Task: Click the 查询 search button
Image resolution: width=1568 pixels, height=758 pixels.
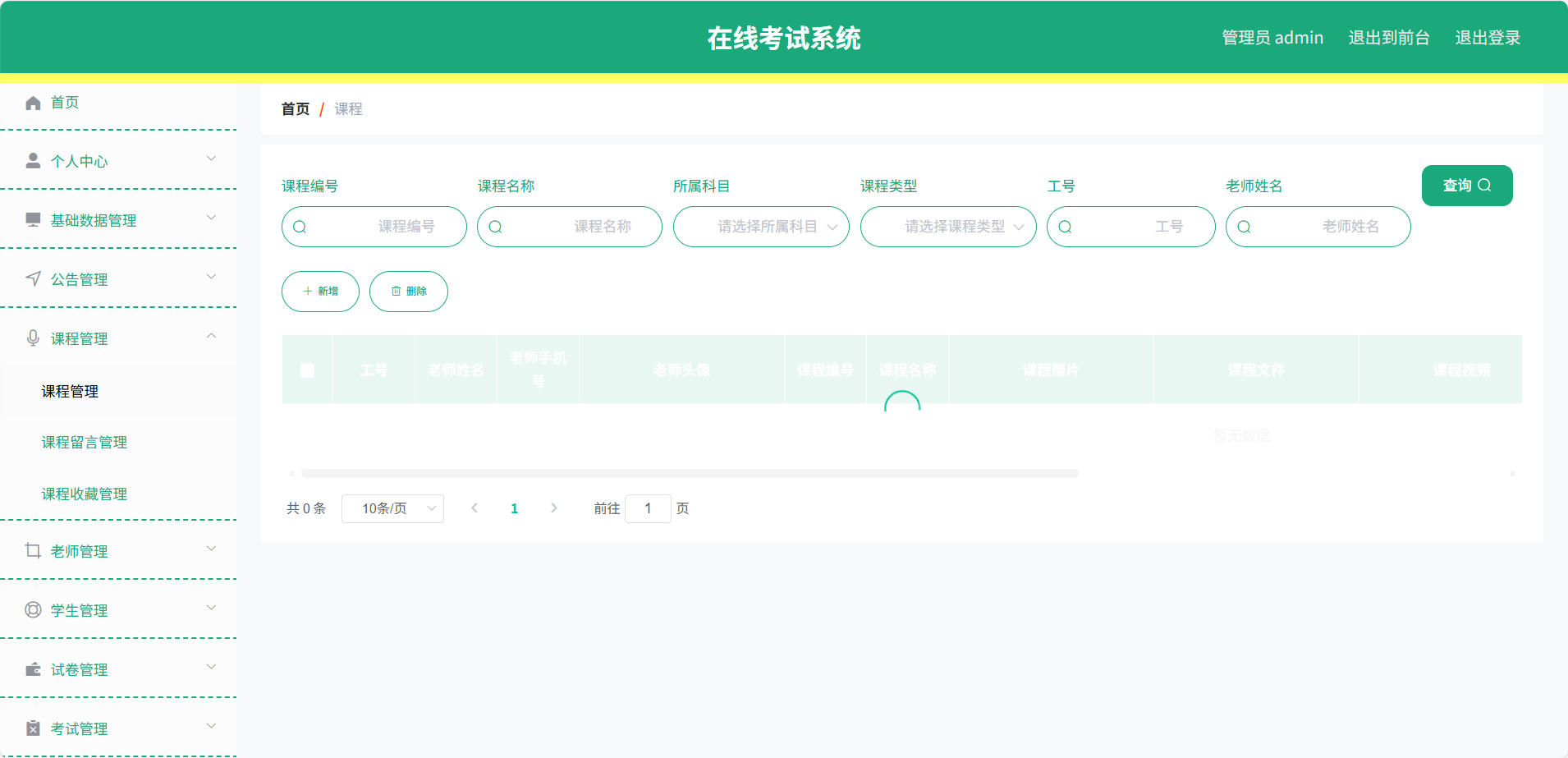Action: point(1467,186)
